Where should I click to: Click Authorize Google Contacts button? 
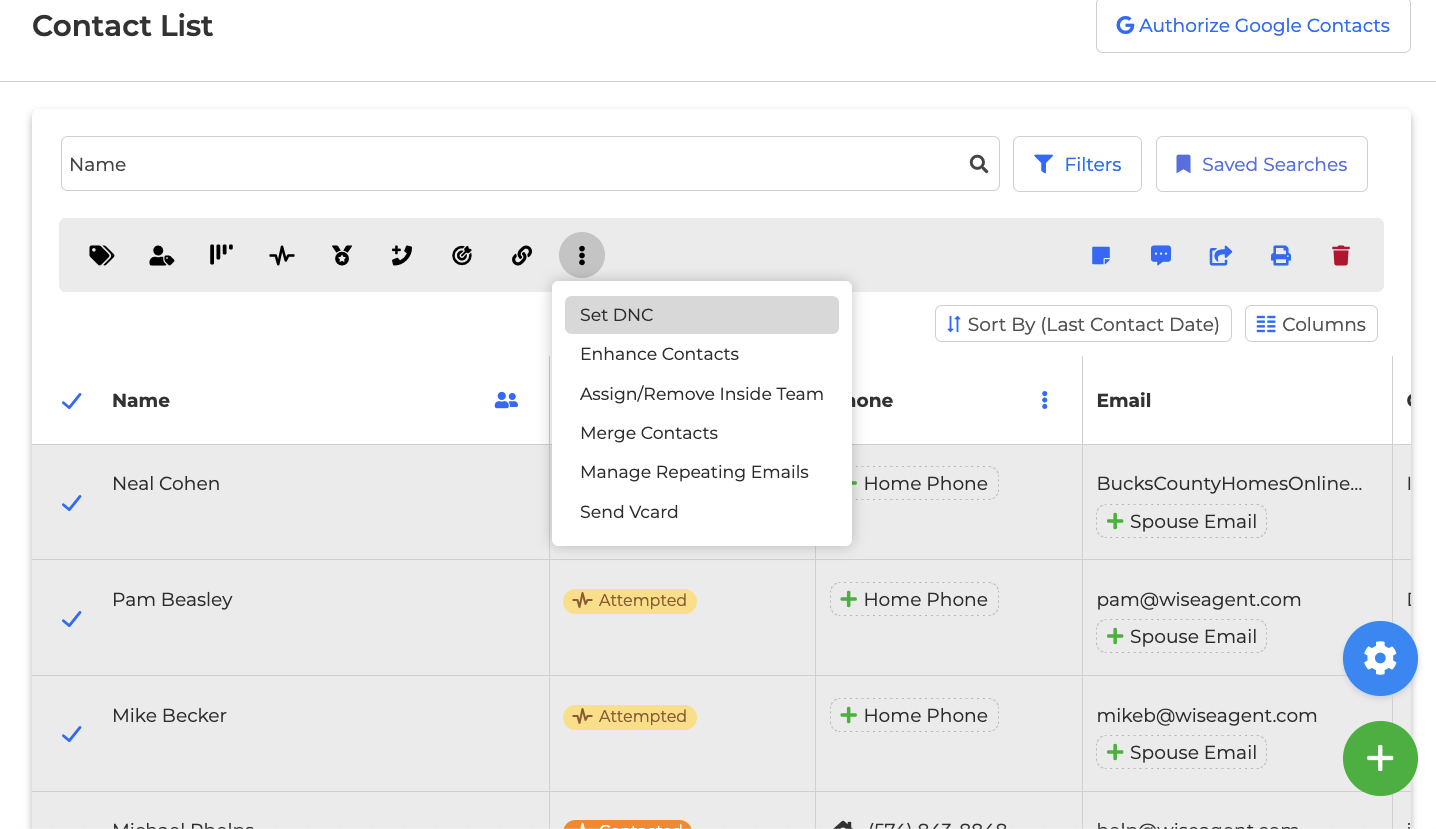(1253, 26)
